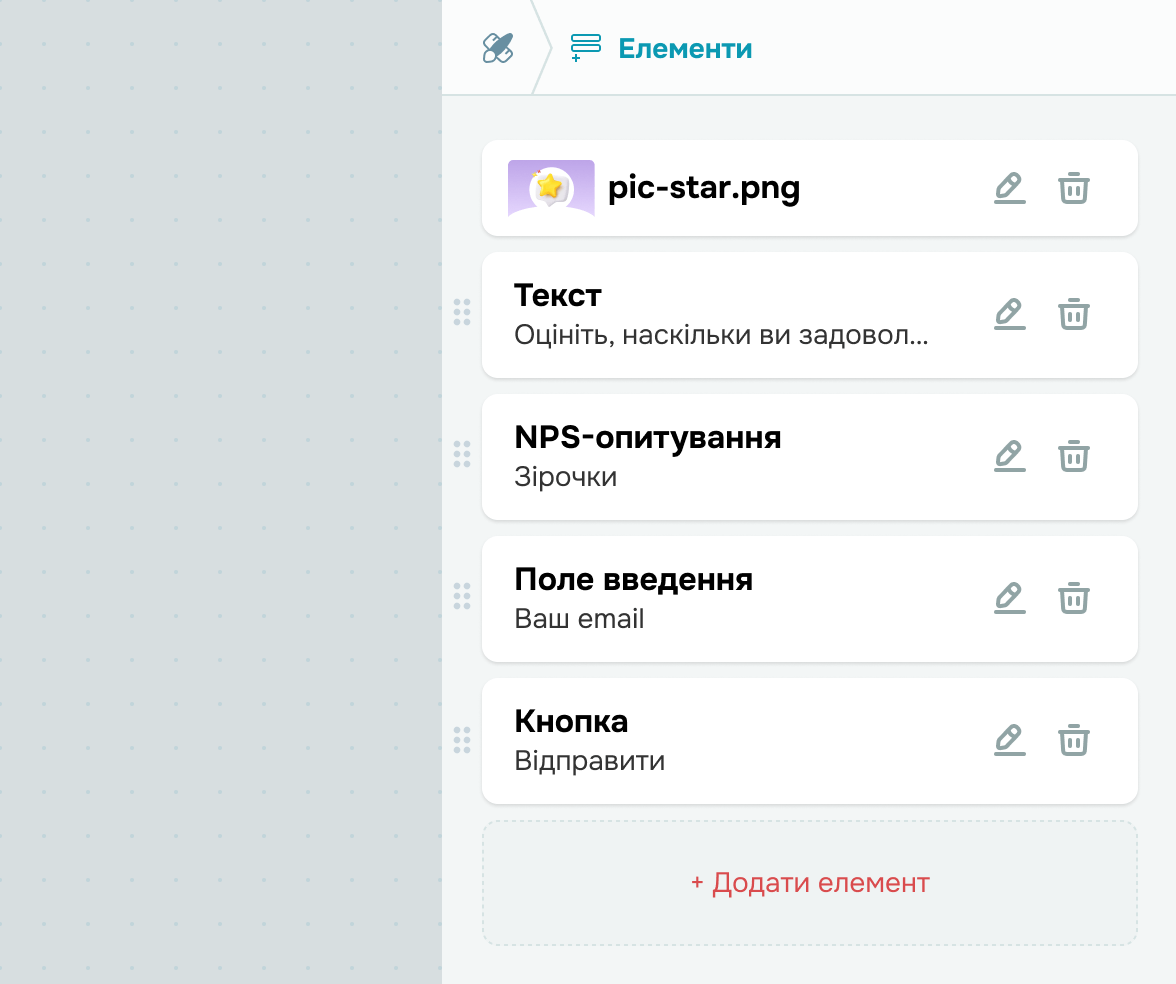Viewport: 1176px width, 984px height.
Task: Delete the pic-star.png image element
Action: coord(1074,188)
